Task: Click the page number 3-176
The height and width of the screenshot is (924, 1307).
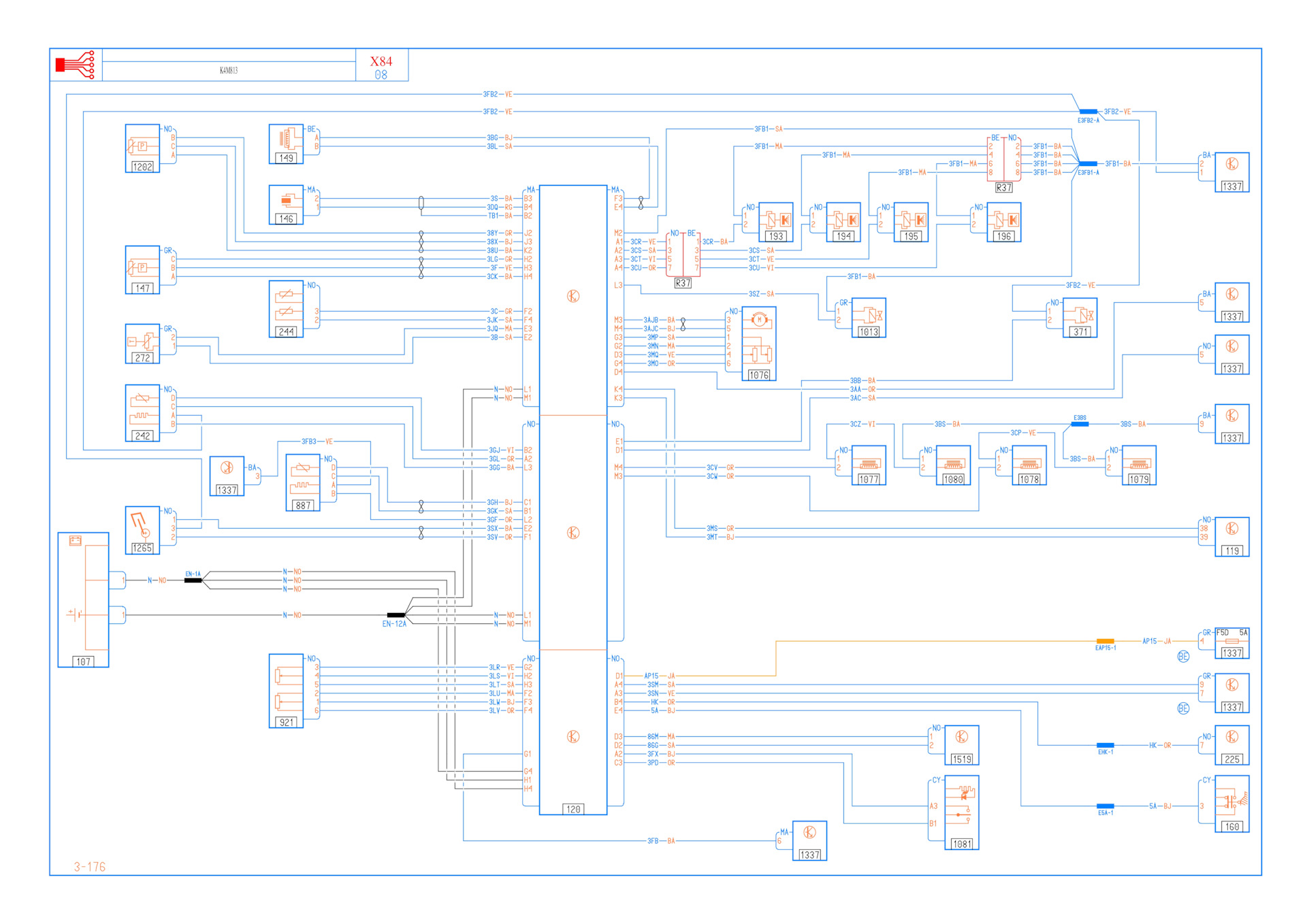Action: point(90,866)
